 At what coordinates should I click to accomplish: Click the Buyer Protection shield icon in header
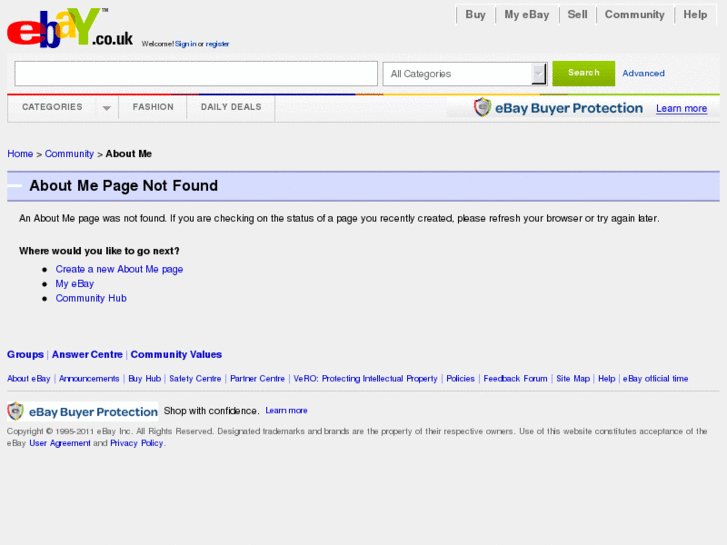click(x=482, y=107)
